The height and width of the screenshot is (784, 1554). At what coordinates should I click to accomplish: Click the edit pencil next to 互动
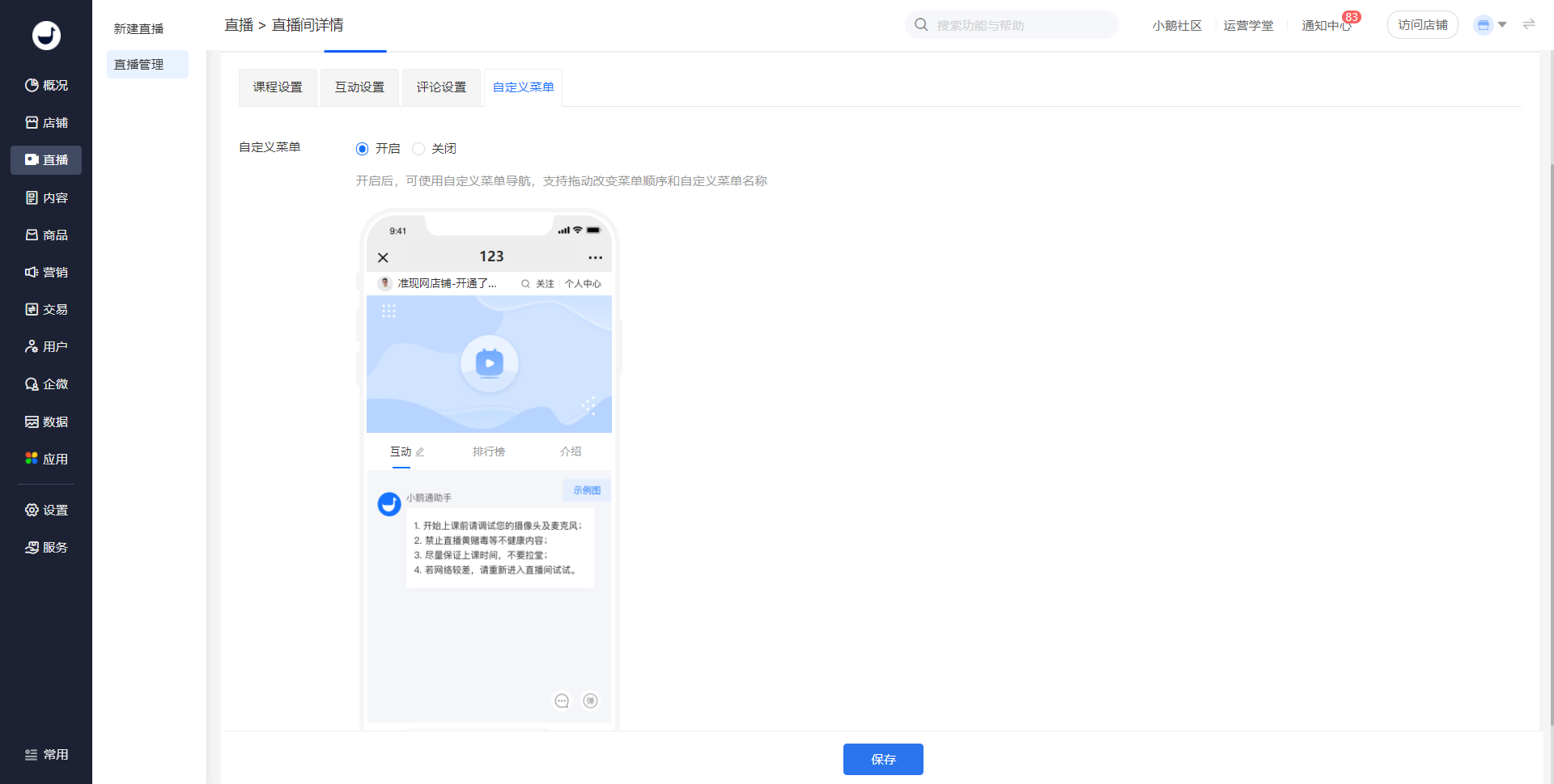pyautogui.click(x=420, y=452)
